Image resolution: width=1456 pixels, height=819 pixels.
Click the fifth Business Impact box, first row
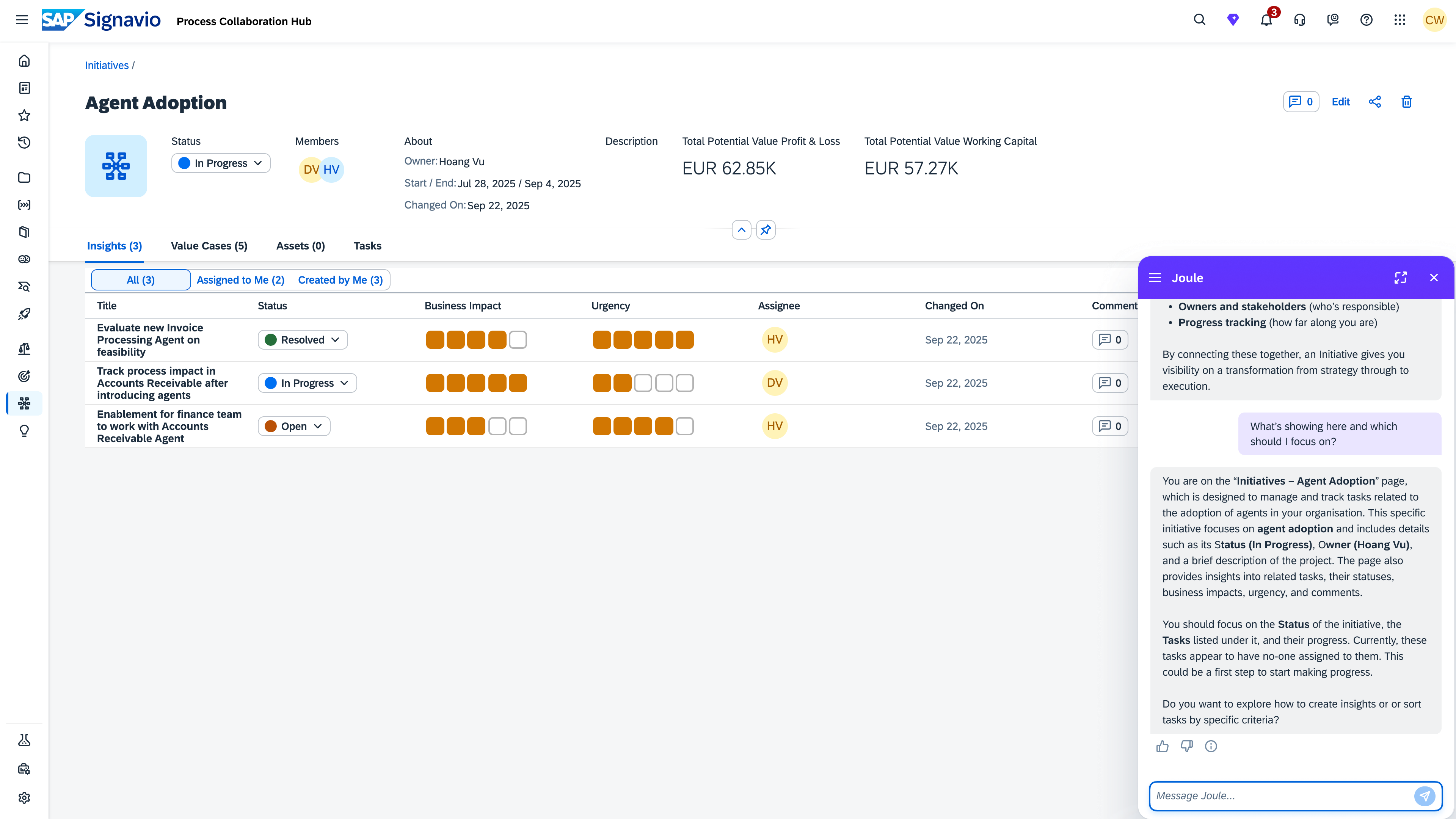pos(518,340)
